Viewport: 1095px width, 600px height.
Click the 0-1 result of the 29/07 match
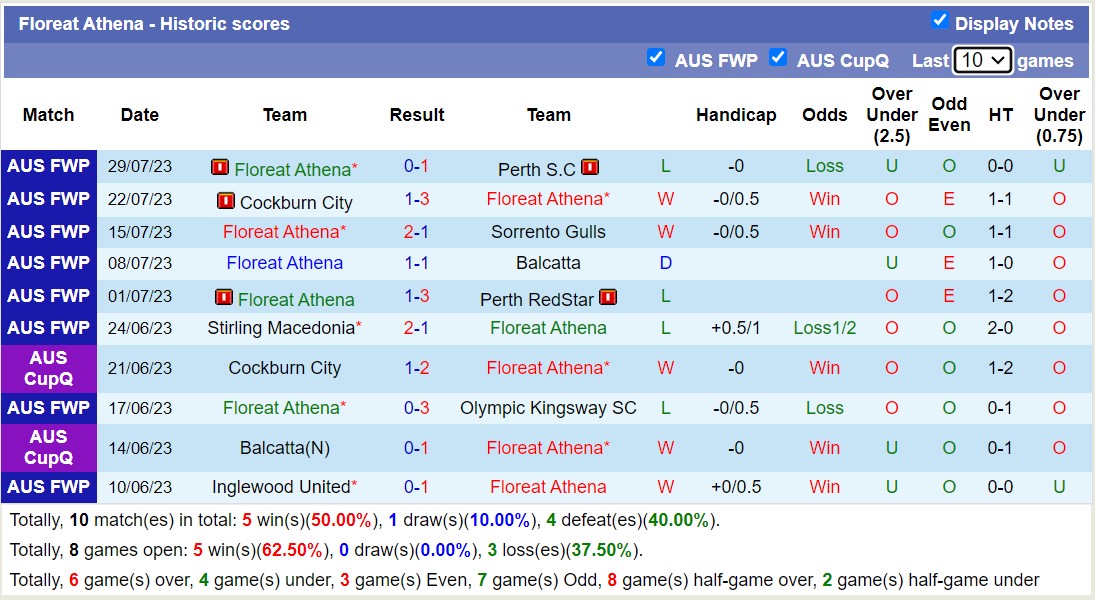[x=417, y=167]
